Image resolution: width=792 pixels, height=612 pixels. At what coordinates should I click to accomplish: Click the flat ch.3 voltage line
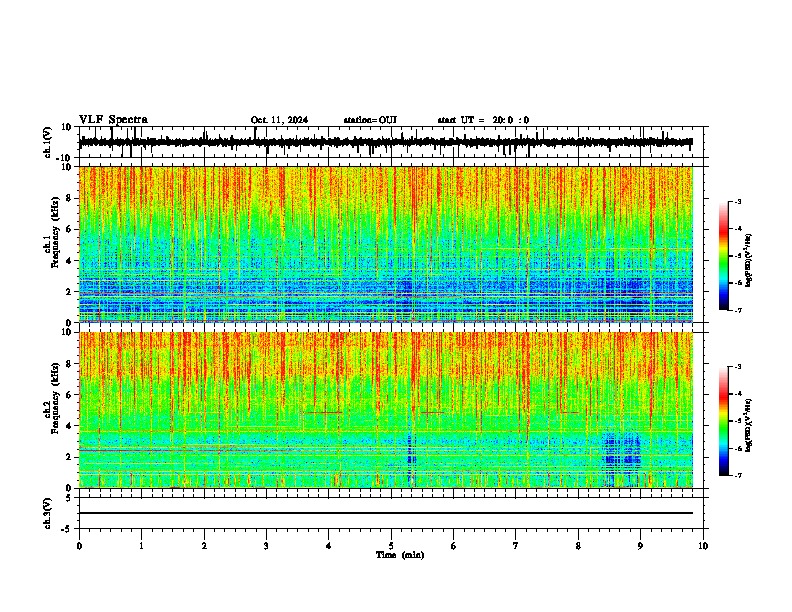click(386, 513)
